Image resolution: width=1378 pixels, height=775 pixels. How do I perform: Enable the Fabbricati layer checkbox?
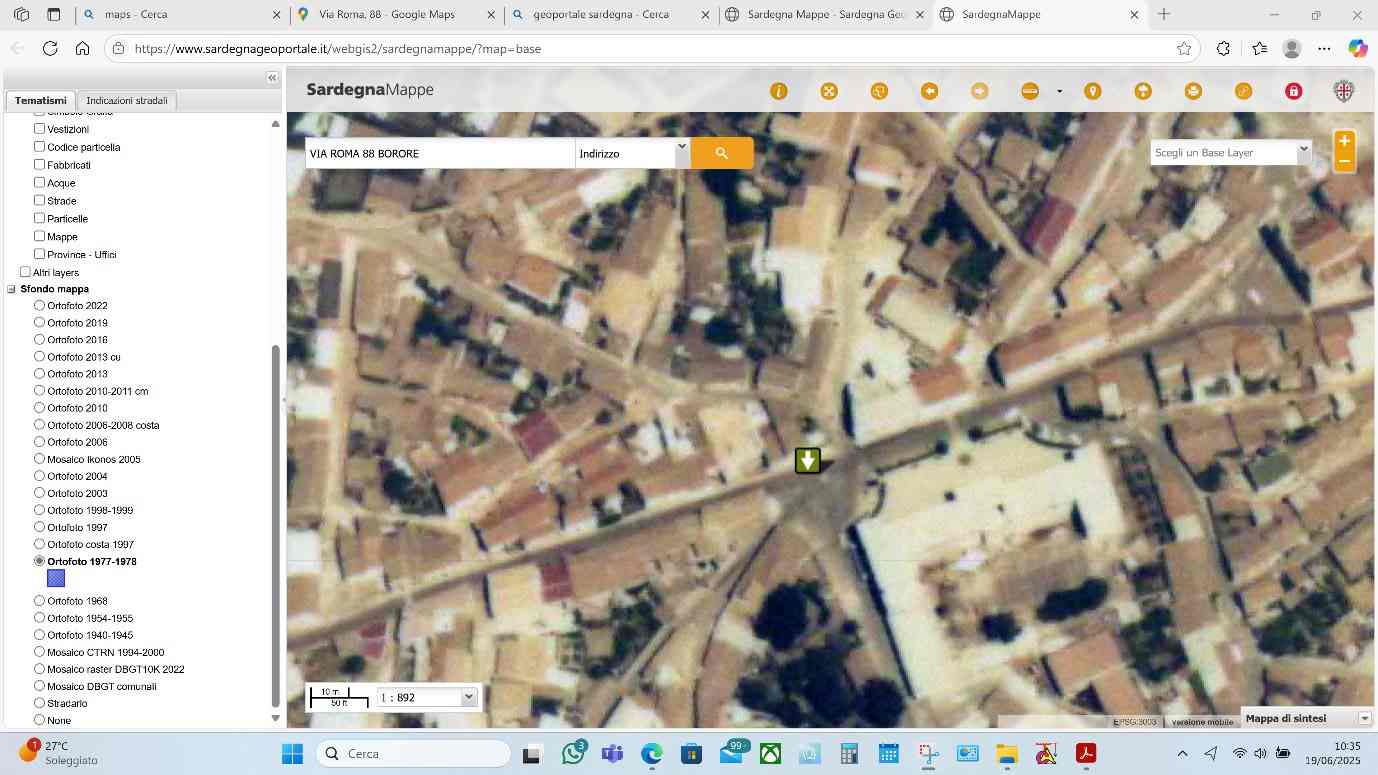40,164
